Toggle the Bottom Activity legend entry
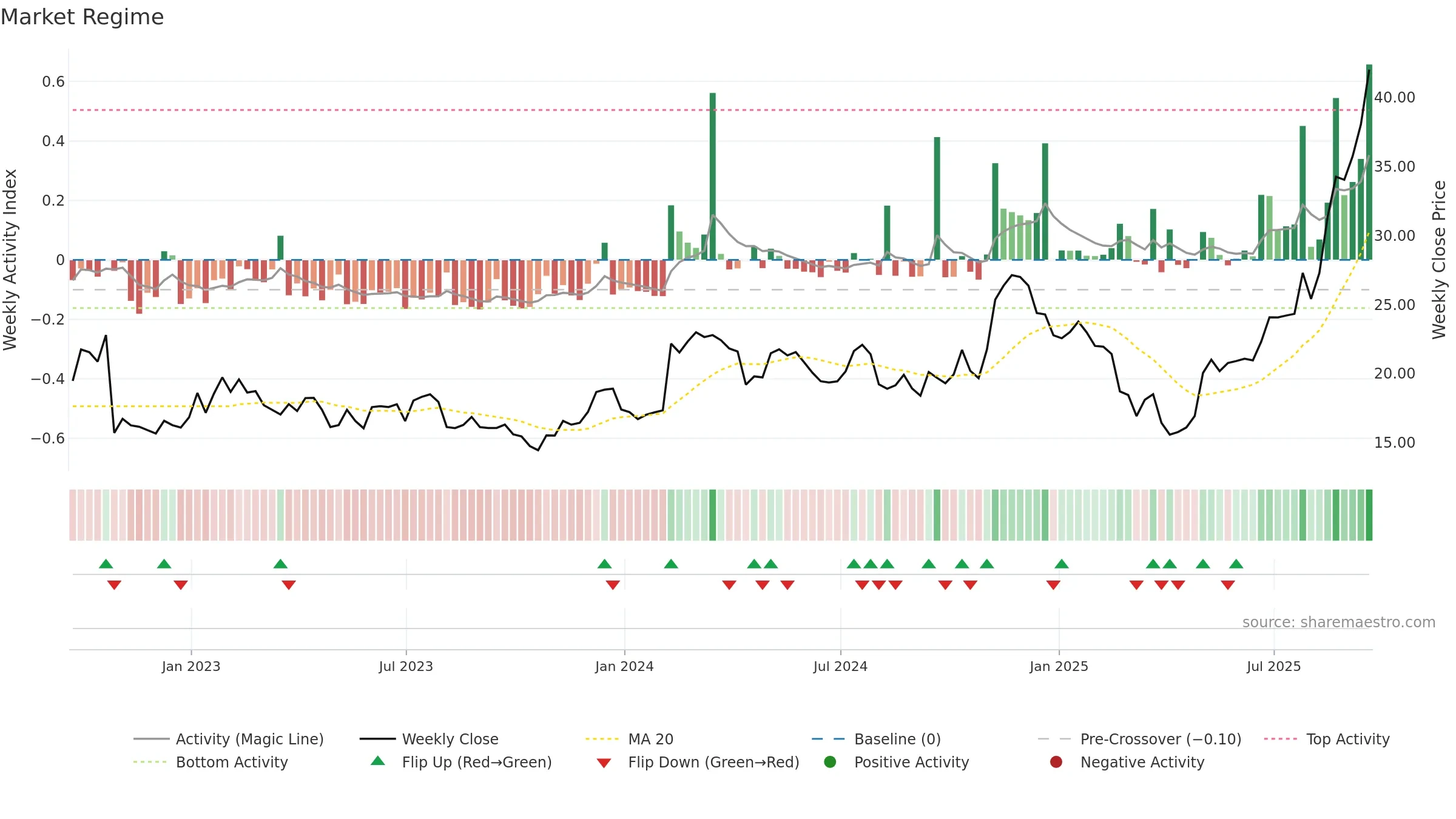Viewport: 1456px width, 819px height. click(211, 762)
